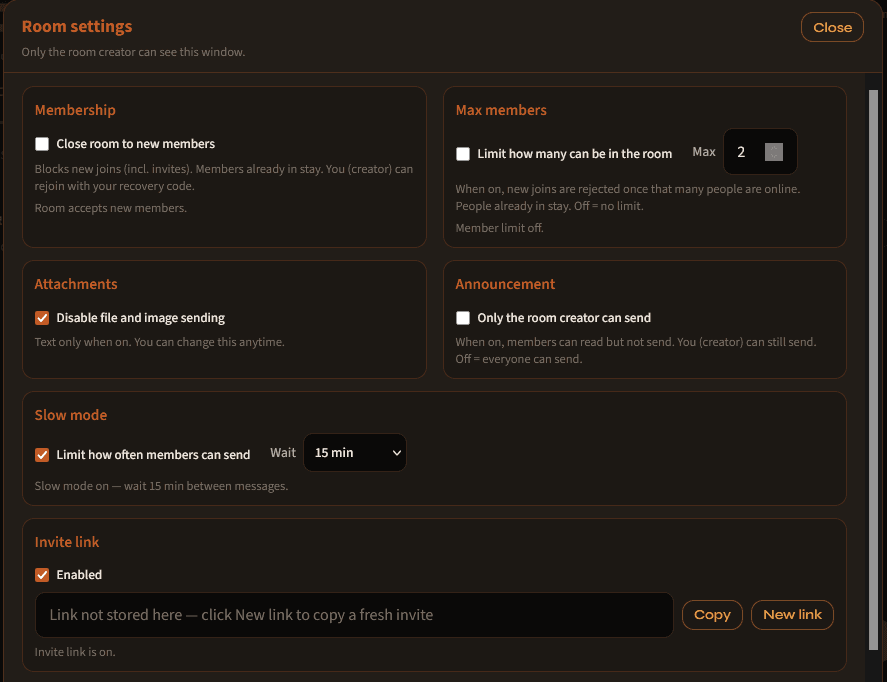Open the Wait 15 min dropdown
The width and height of the screenshot is (887, 682).
click(x=355, y=452)
